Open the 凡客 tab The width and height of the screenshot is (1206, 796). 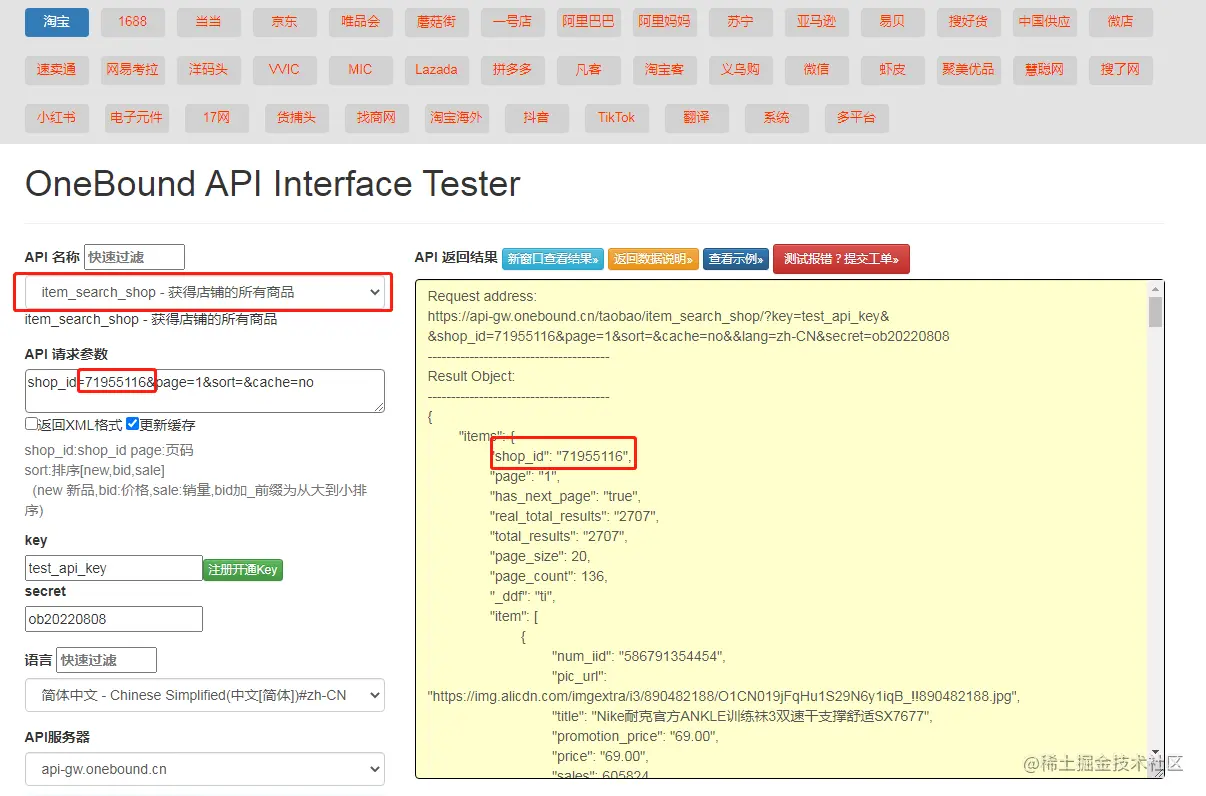588,70
